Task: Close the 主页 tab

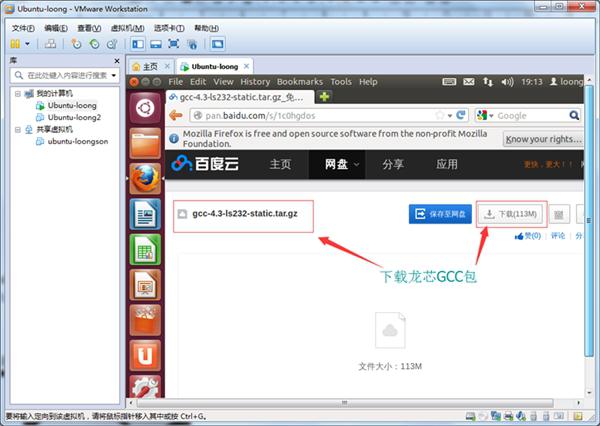Action: 167,66
